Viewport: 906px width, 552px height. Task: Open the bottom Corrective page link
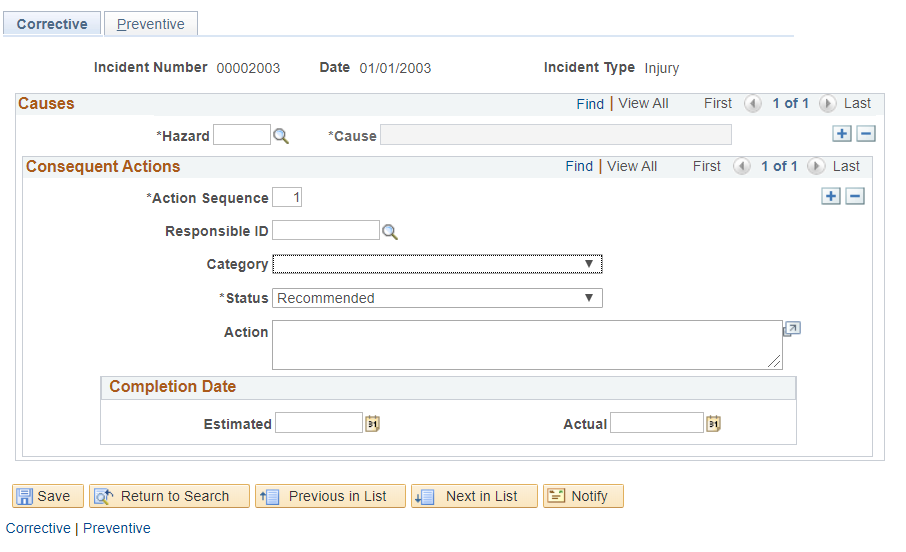(38, 528)
